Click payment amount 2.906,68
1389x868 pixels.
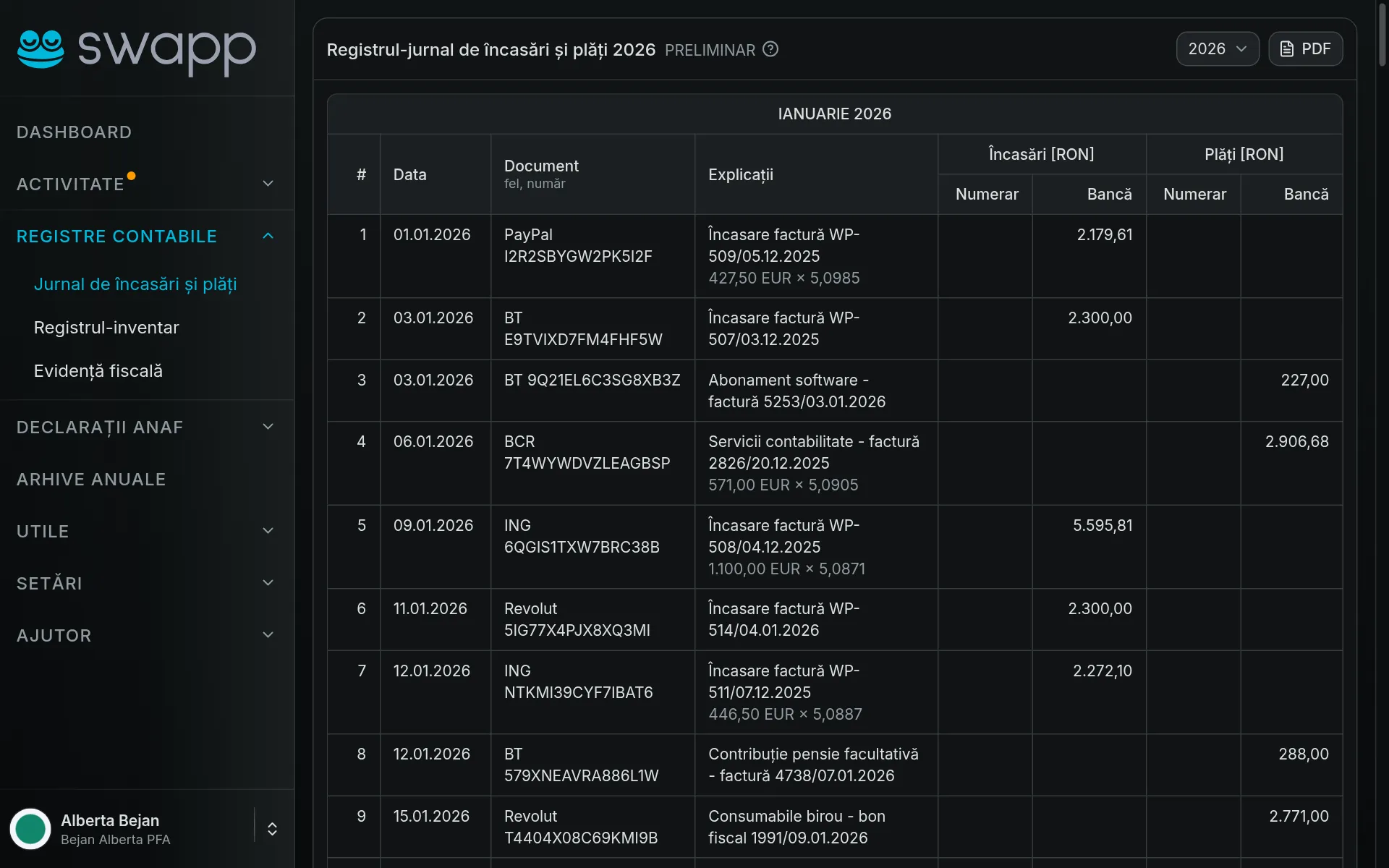(1296, 441)
